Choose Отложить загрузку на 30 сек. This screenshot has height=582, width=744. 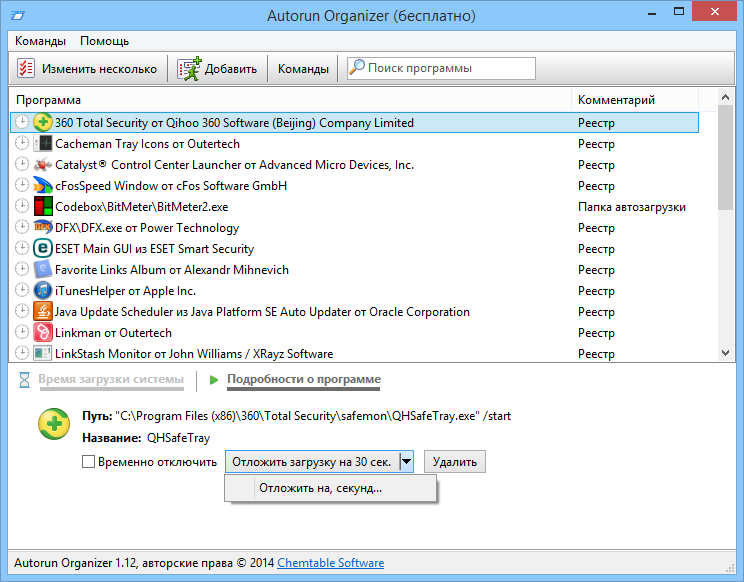pos(312,462)
